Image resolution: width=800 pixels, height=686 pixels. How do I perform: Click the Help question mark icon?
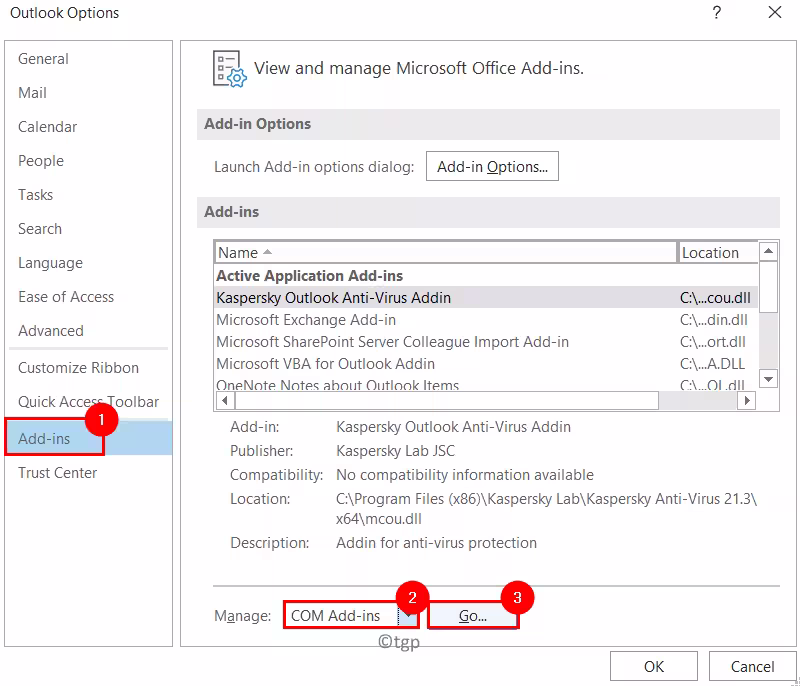[716, 13]
